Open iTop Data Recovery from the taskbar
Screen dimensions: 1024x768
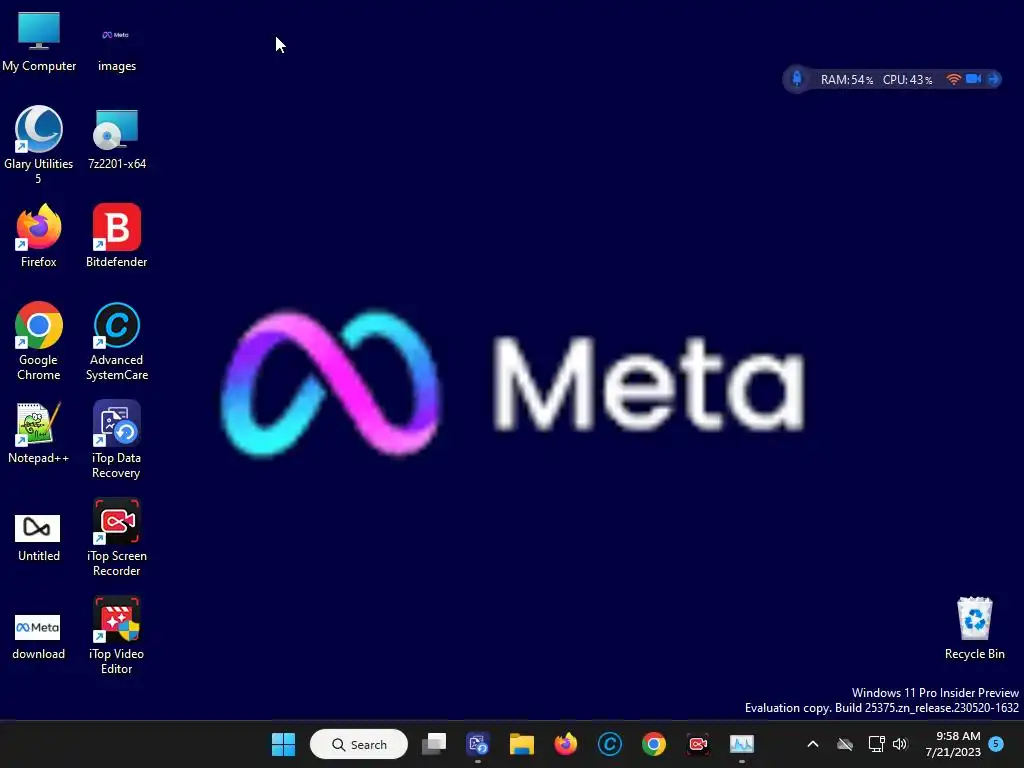point(477,744)
